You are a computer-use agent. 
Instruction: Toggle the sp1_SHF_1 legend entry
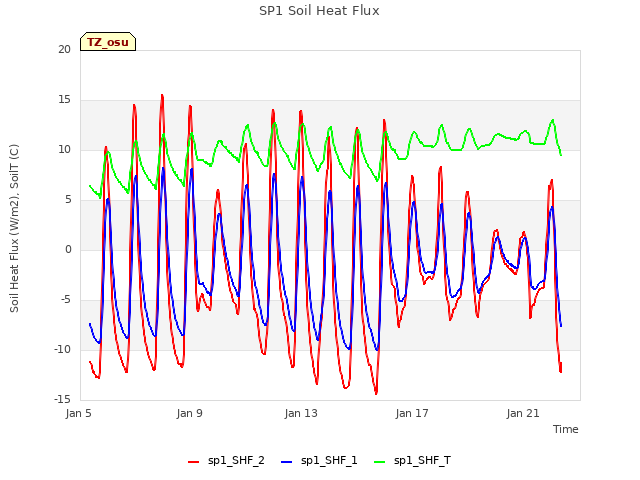[319, 461]
